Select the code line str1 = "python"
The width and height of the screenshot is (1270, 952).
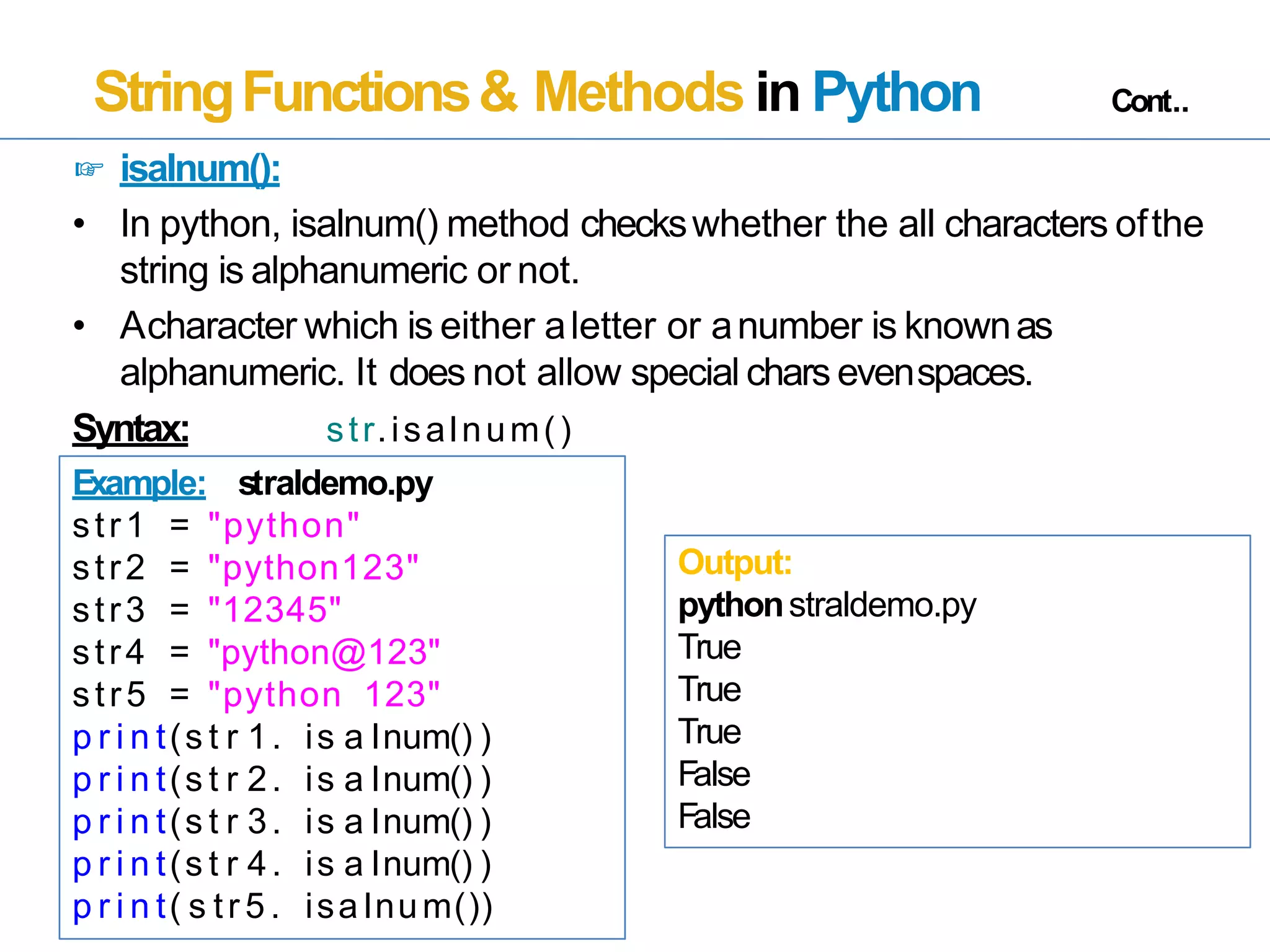(216, 526)
